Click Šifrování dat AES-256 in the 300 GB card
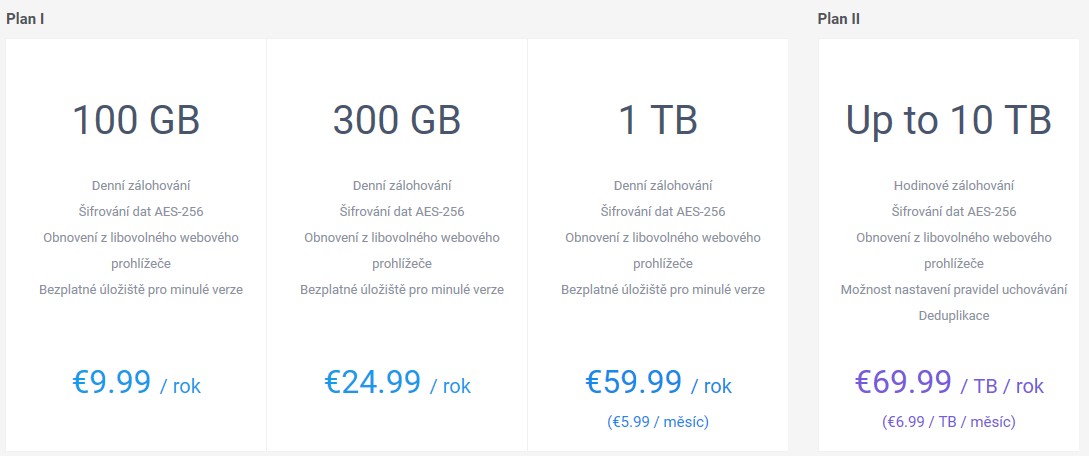Viewport: 1089px width, 456px height. (402, 212)
